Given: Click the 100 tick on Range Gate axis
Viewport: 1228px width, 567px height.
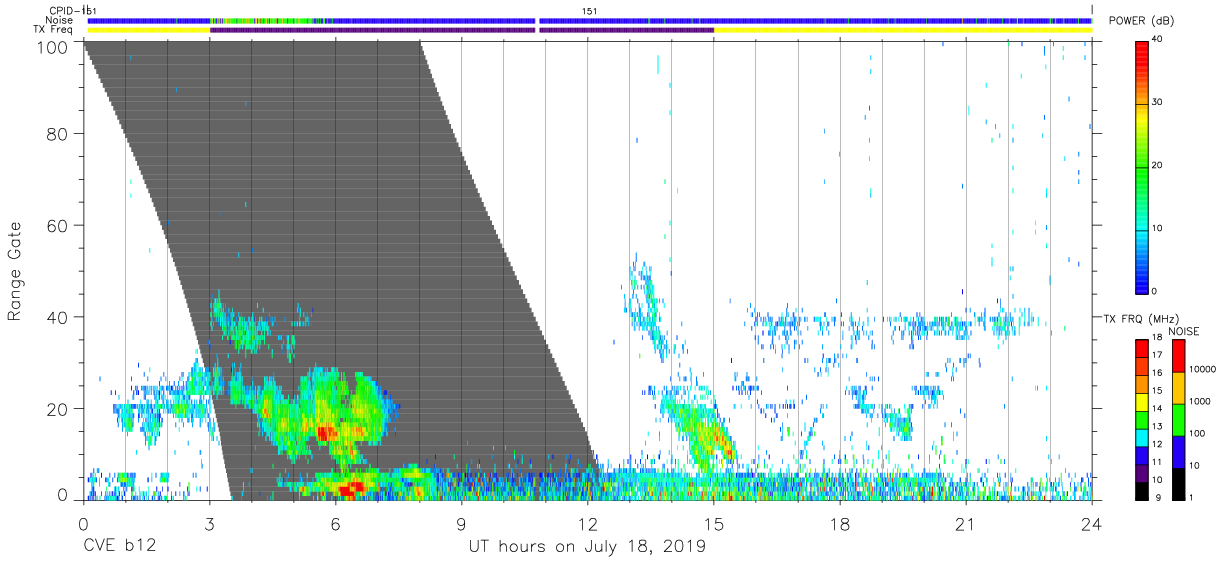Looking at the screenshot, I should pos(53,47).
